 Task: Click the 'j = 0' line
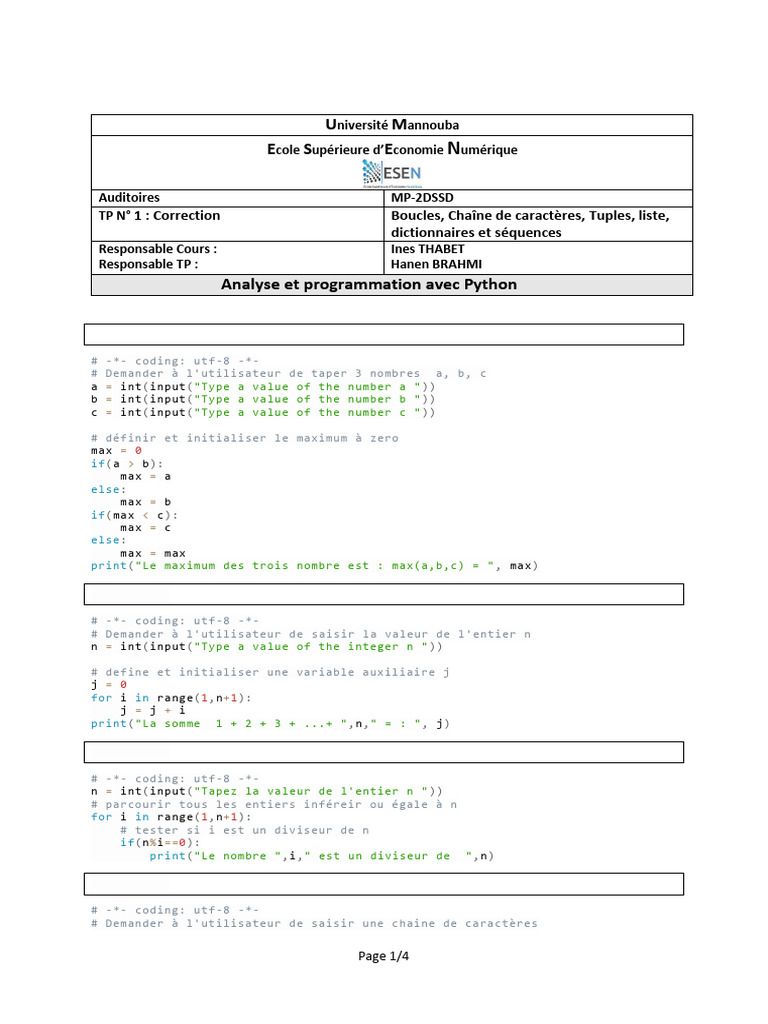[x=109, y=685]
